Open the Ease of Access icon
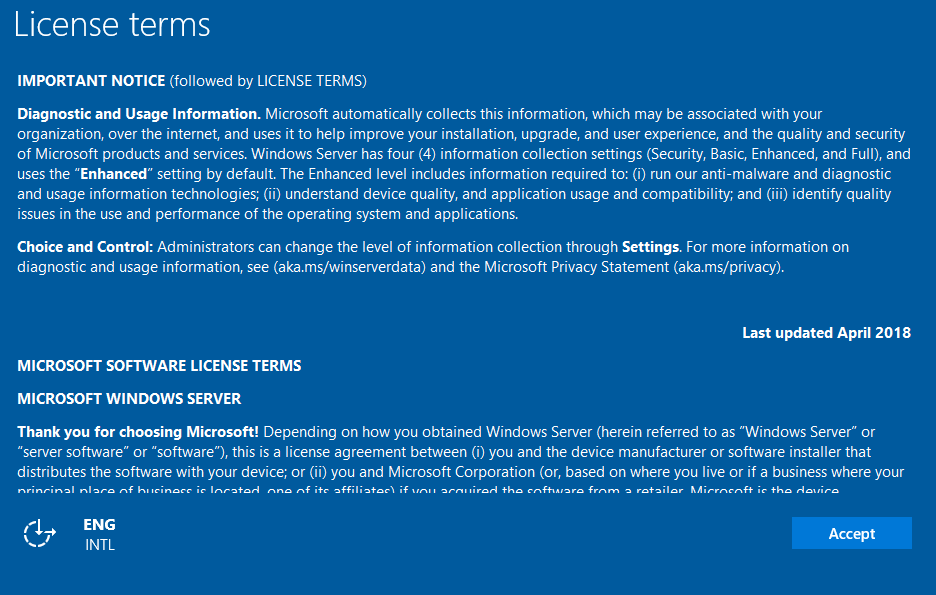The image size is (936, 595). point(39,533)
